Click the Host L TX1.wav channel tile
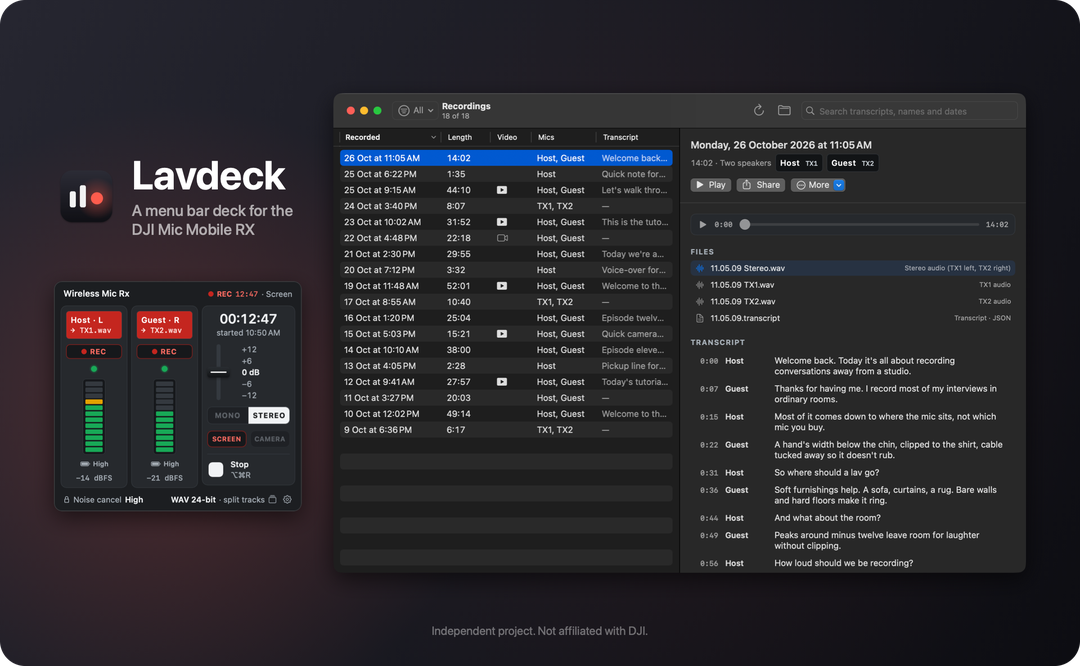This screenshot has width=1080, height=666. coord(94,325)
